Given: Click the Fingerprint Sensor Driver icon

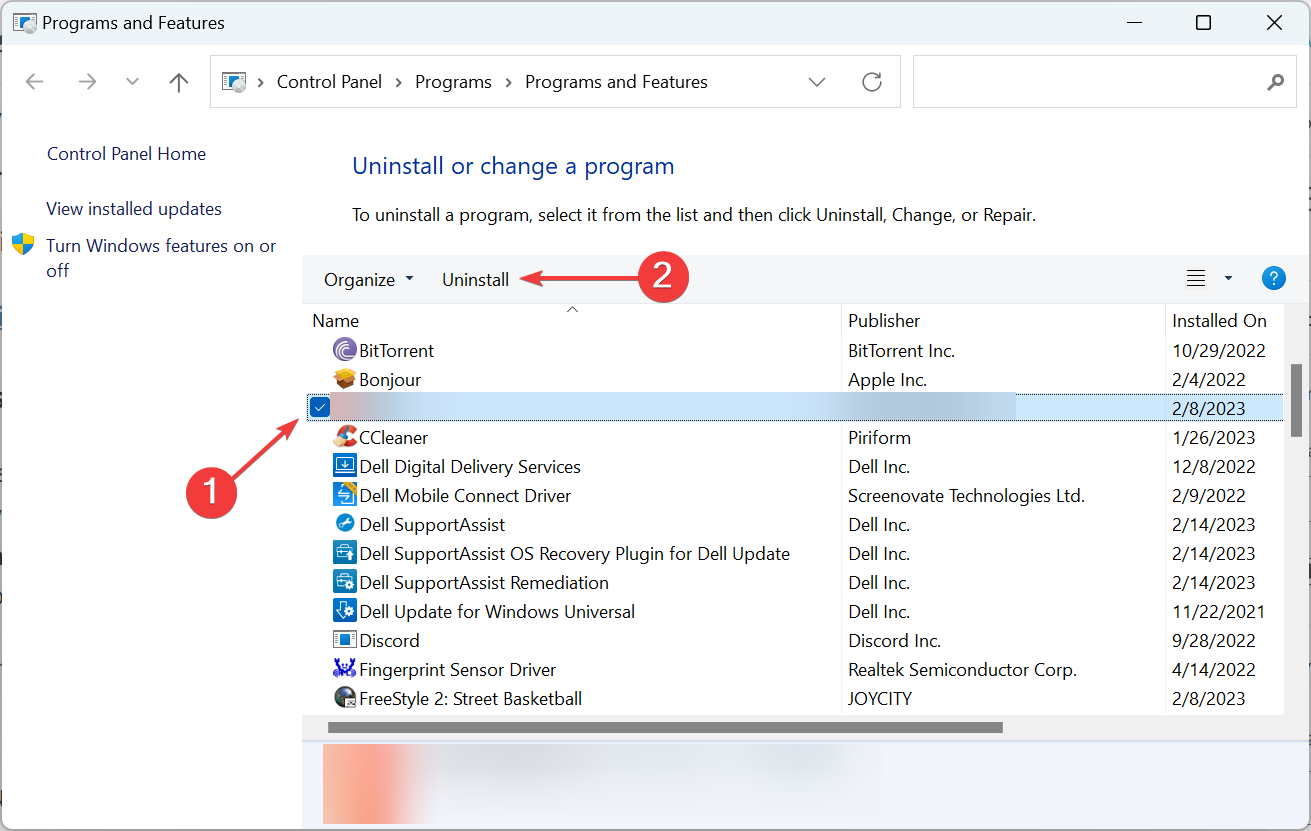Looking at the screenshot, I should coord(344,669).
